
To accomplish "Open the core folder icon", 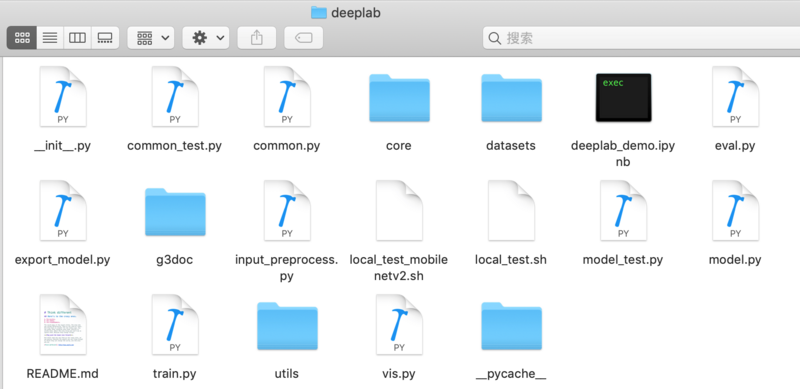I will pos(399,98).
